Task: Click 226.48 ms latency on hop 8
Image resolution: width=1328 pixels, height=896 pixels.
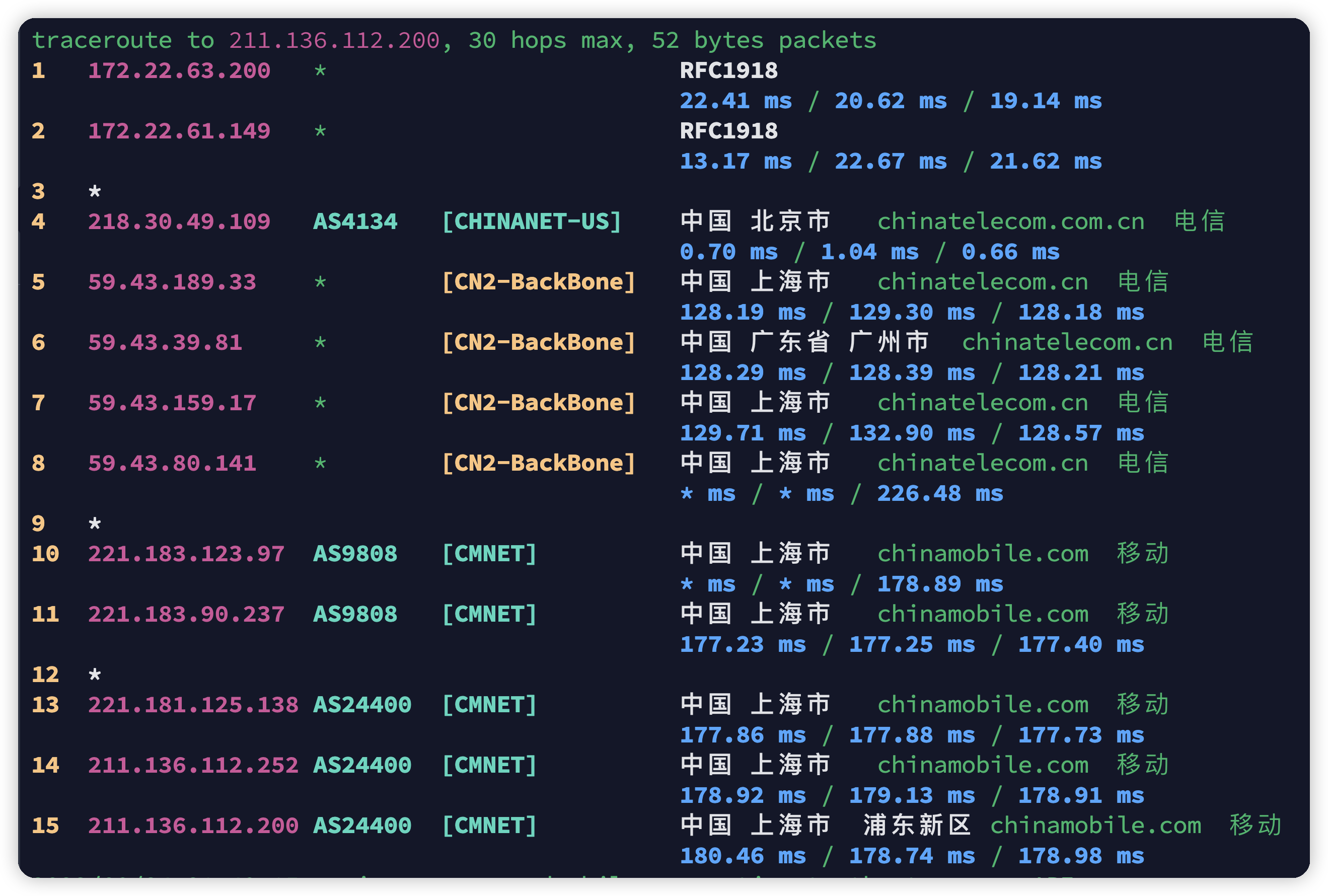Action: pyautogui.click(x=940, y=494)
